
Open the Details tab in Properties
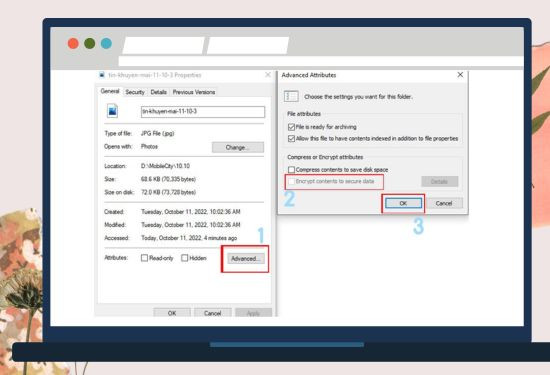pyautogui.click(x=159, y=92)
